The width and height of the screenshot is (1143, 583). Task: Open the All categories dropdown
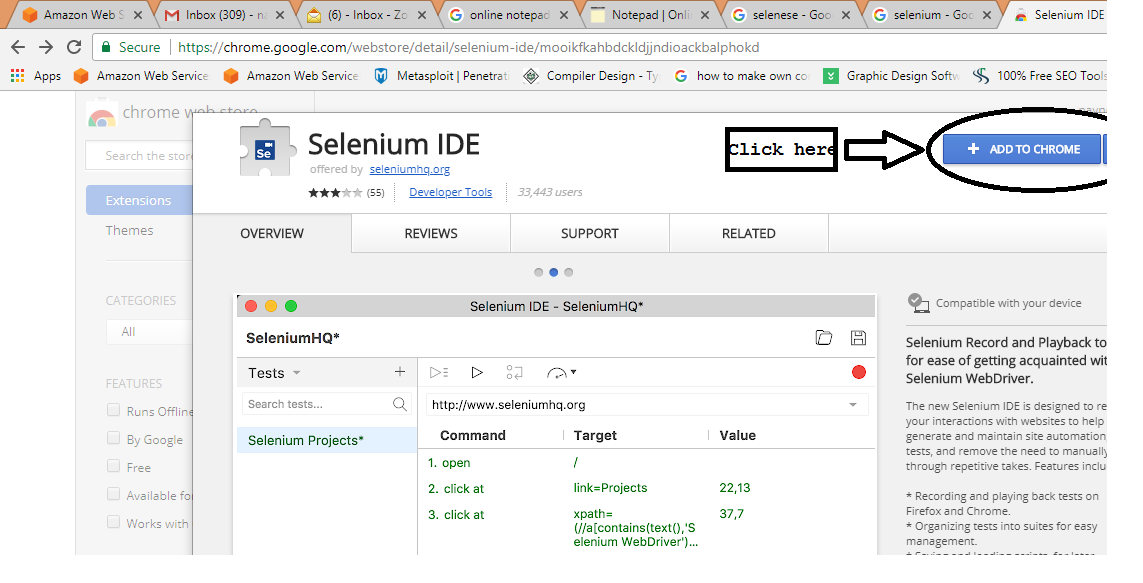coord(149,332)
